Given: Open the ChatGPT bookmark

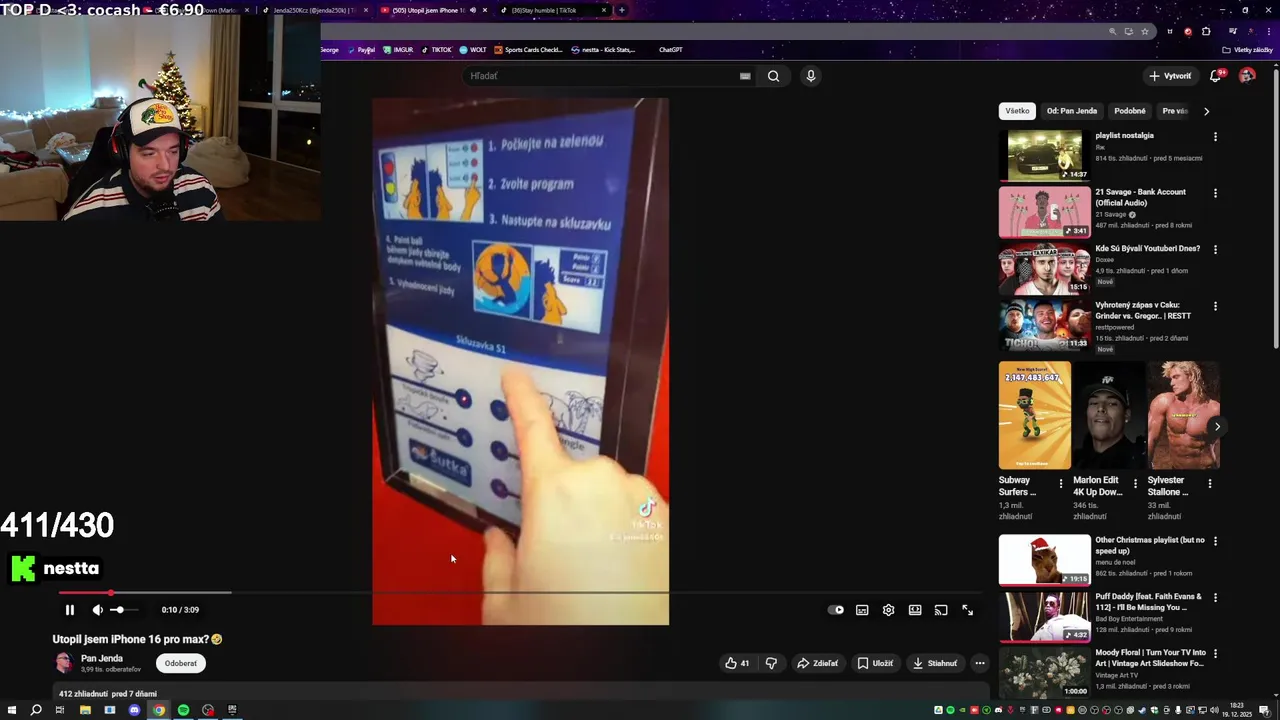Looking at the screenshot, I should tap(671, 50).
